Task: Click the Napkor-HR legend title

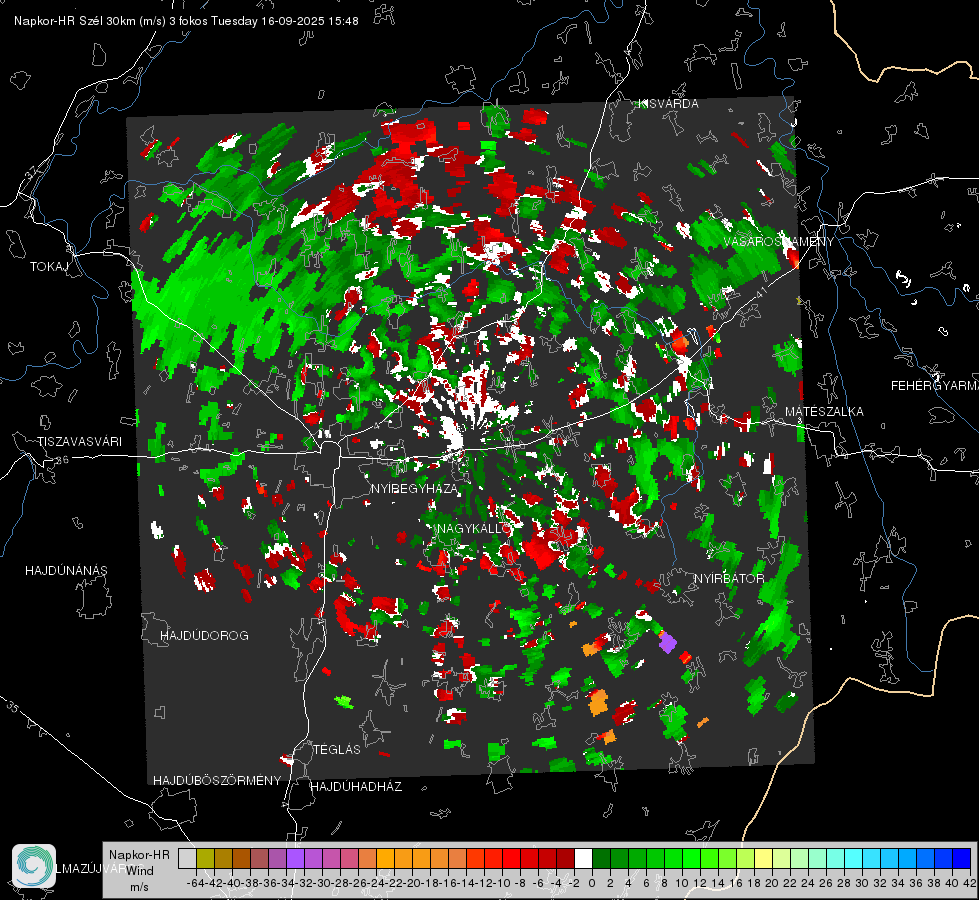Action: (139, 855)
